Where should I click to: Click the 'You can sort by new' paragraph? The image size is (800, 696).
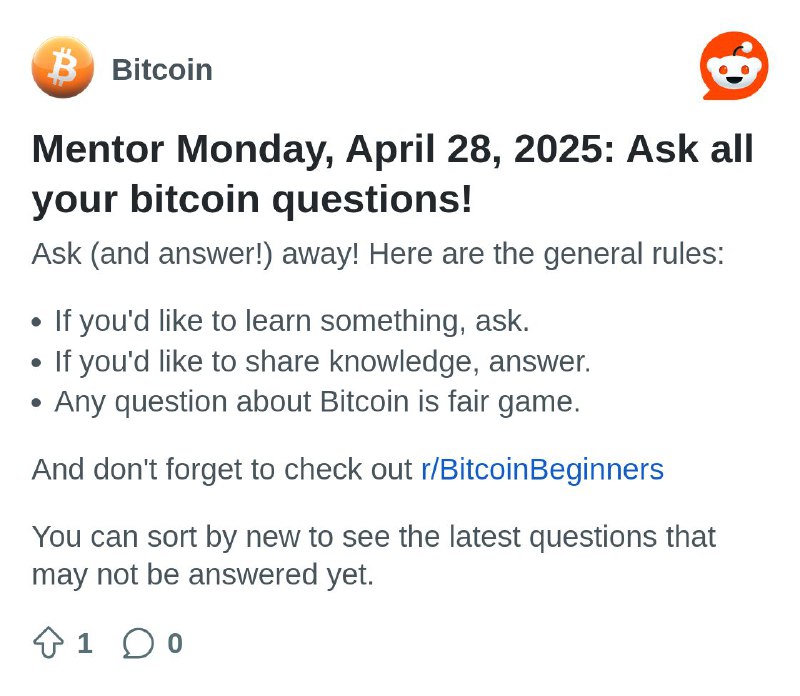(374, 556)
